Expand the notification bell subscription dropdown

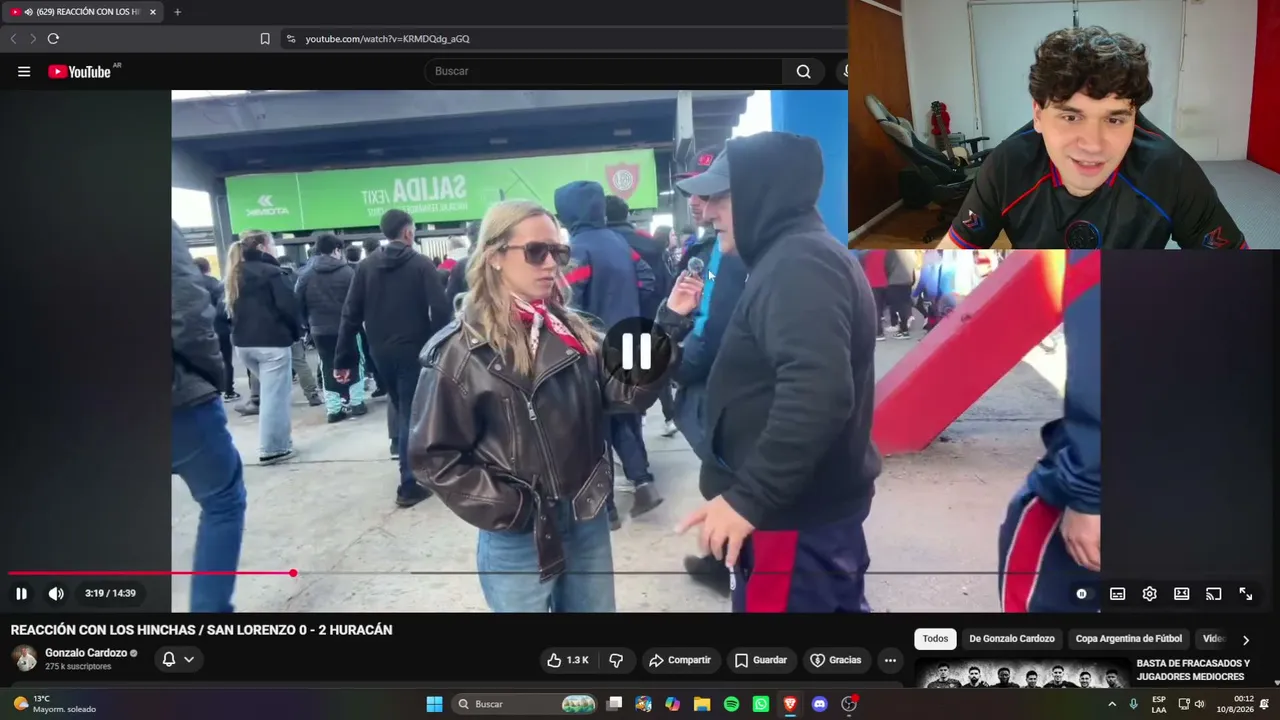(178, 659)
